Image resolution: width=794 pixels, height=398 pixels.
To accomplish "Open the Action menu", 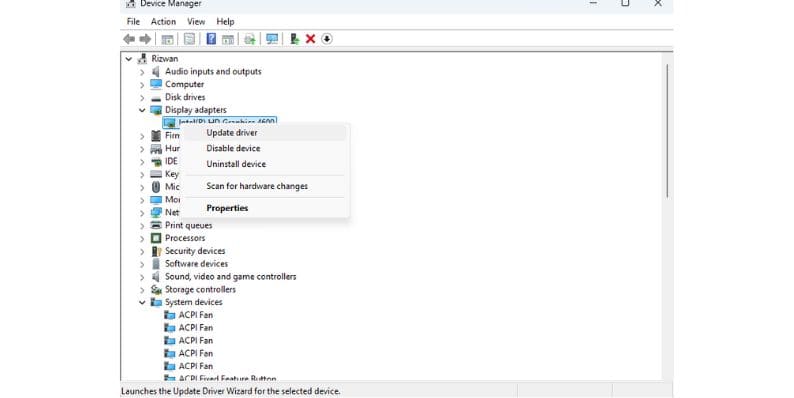I will (x=163, y=22).
